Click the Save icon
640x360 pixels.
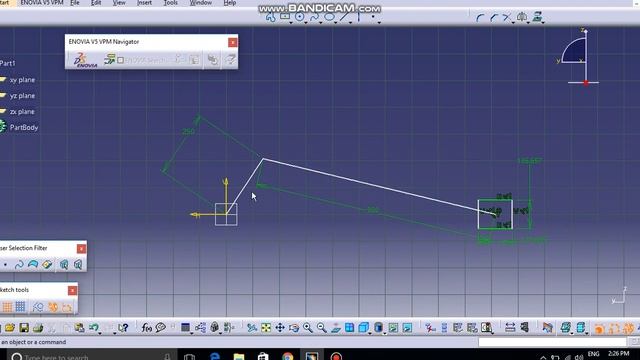[24, 328]
